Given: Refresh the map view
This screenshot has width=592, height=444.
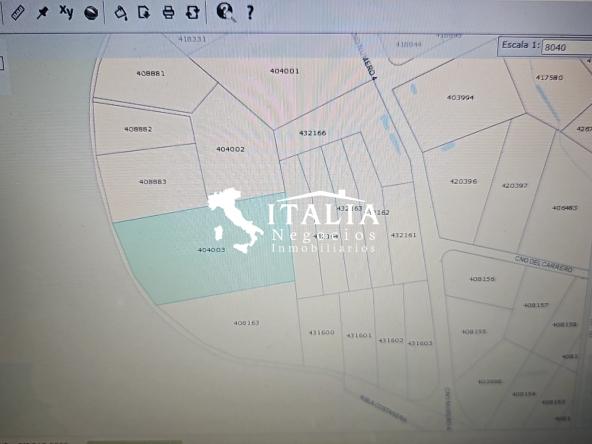Looking at the screenshot, I should pos(193,13).
